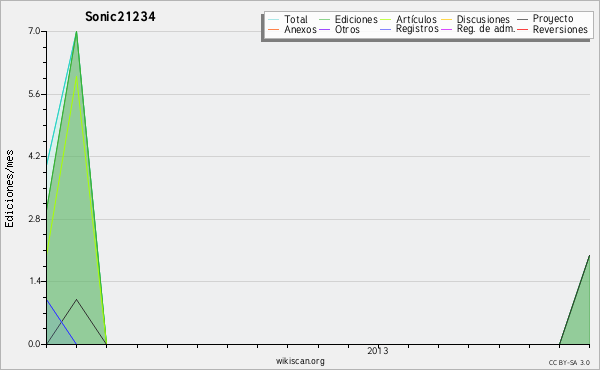Click the cyan Total legend line swatch

click(274, 19)
